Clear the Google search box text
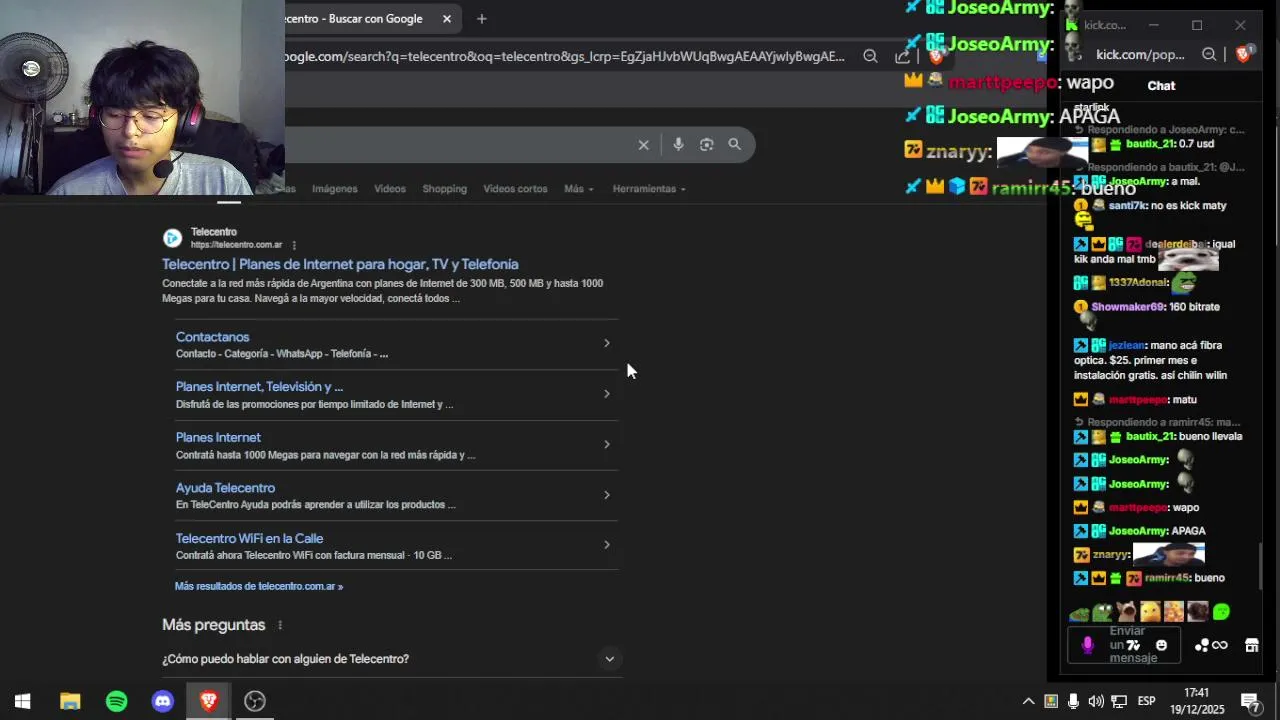This screenshot has width=1280, height=720. point(643,145)
